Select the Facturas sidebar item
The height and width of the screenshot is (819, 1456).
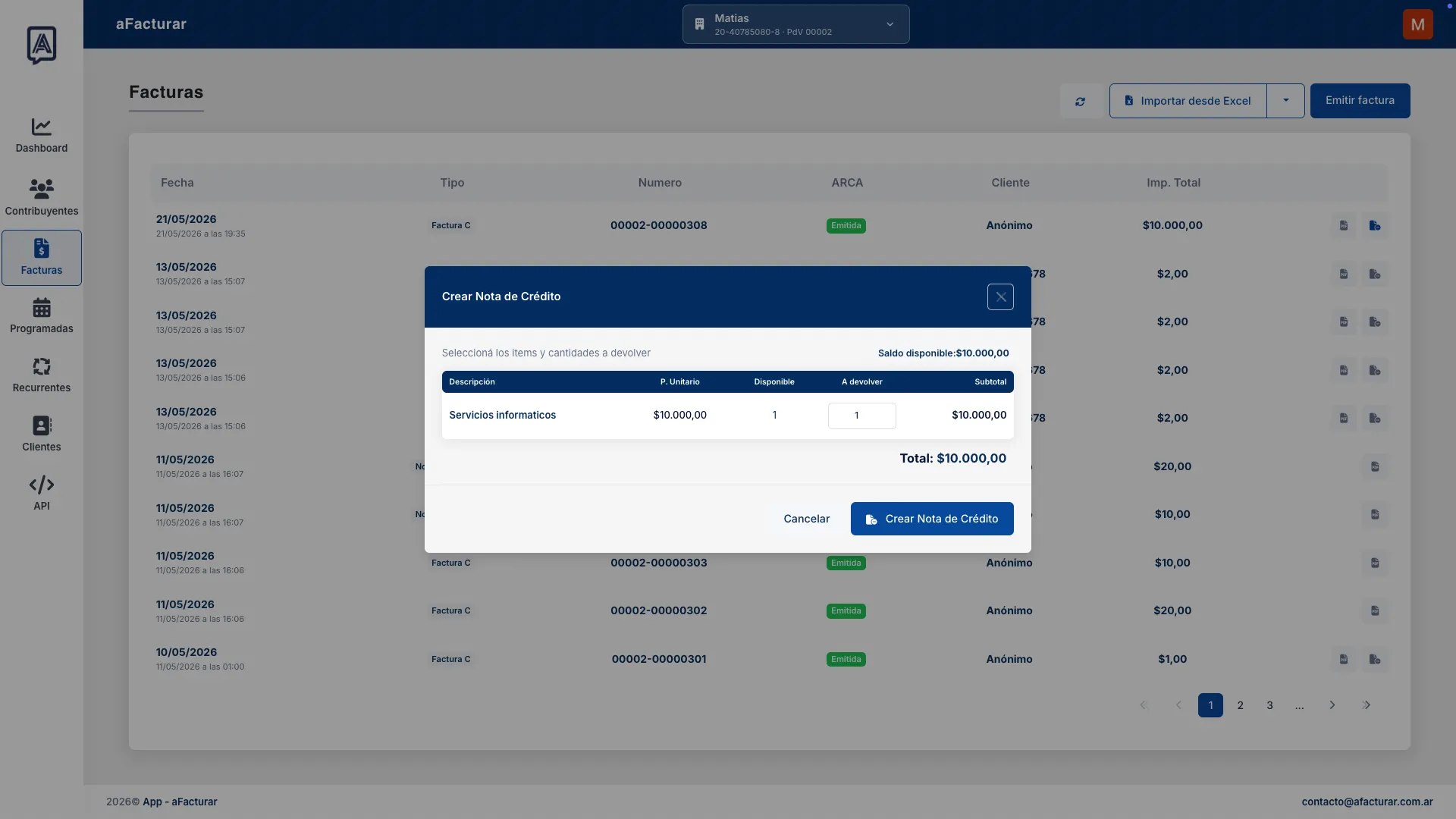pos(42,258)
